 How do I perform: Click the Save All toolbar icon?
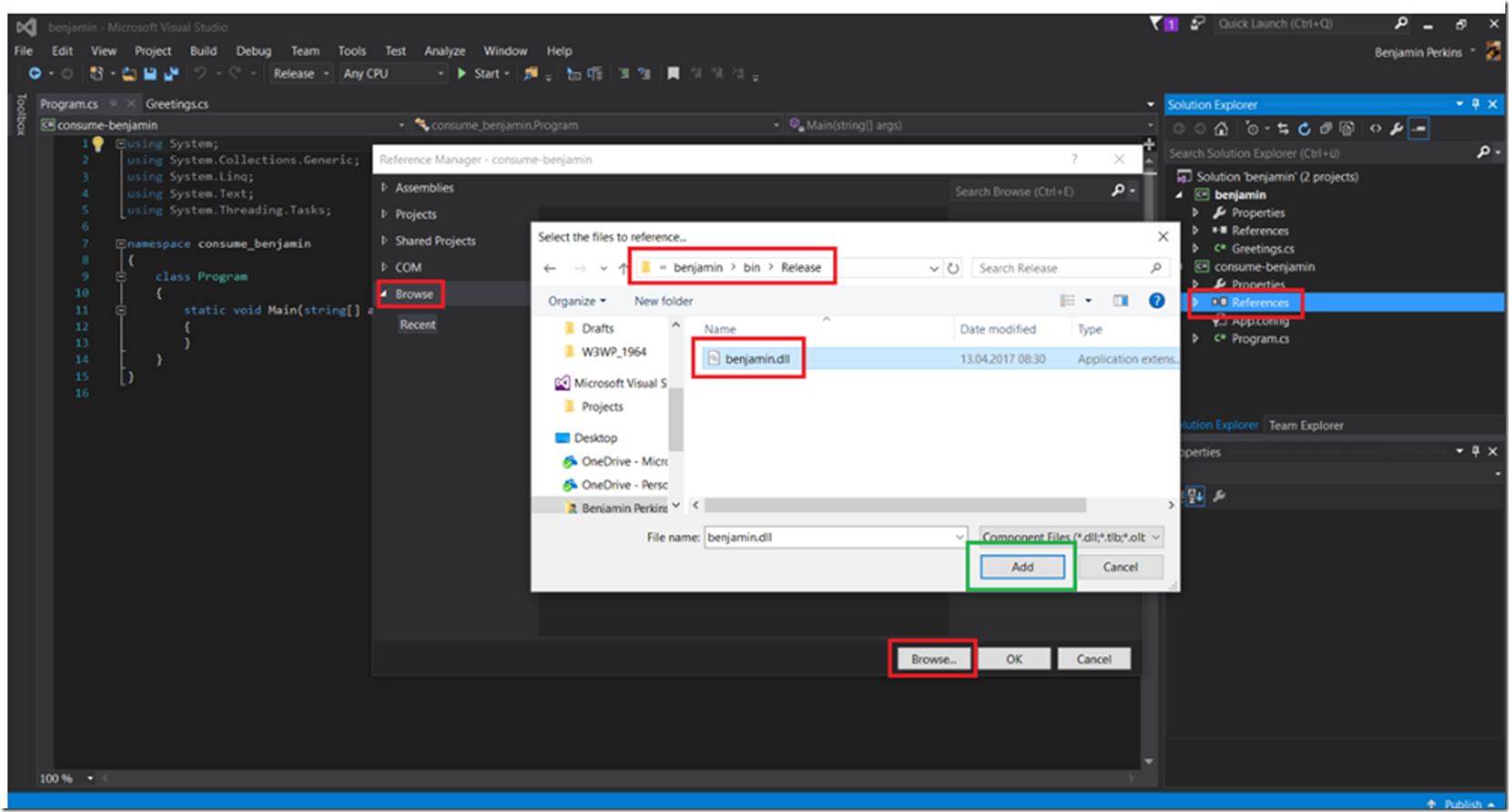pos(170,74)
